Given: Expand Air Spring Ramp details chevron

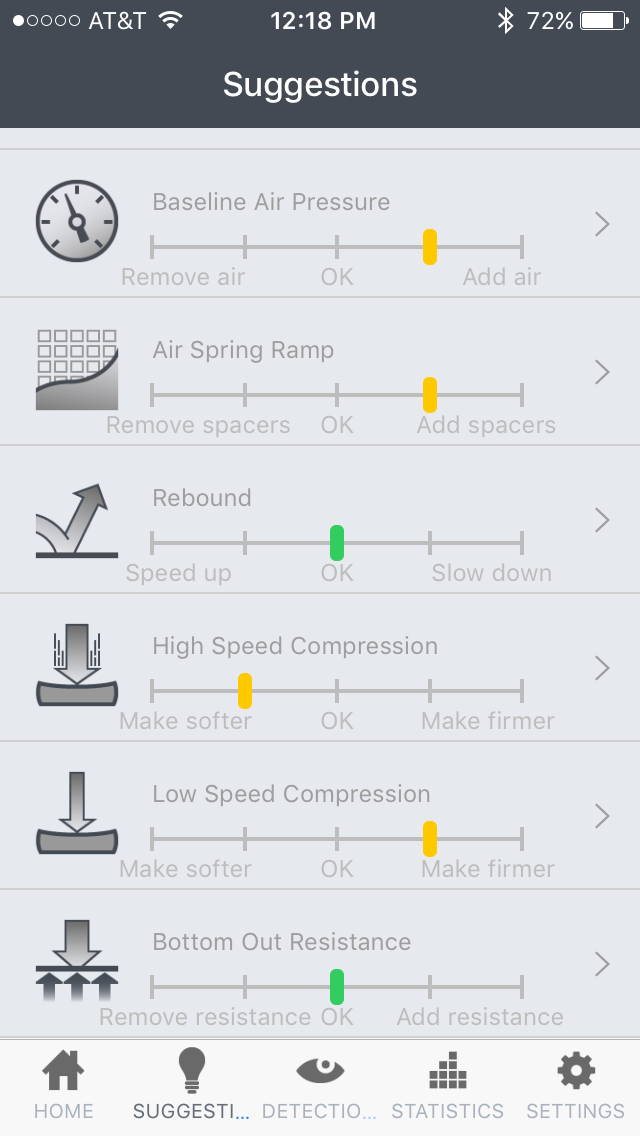Looking at the screenshot, I should tap(601, 372).
